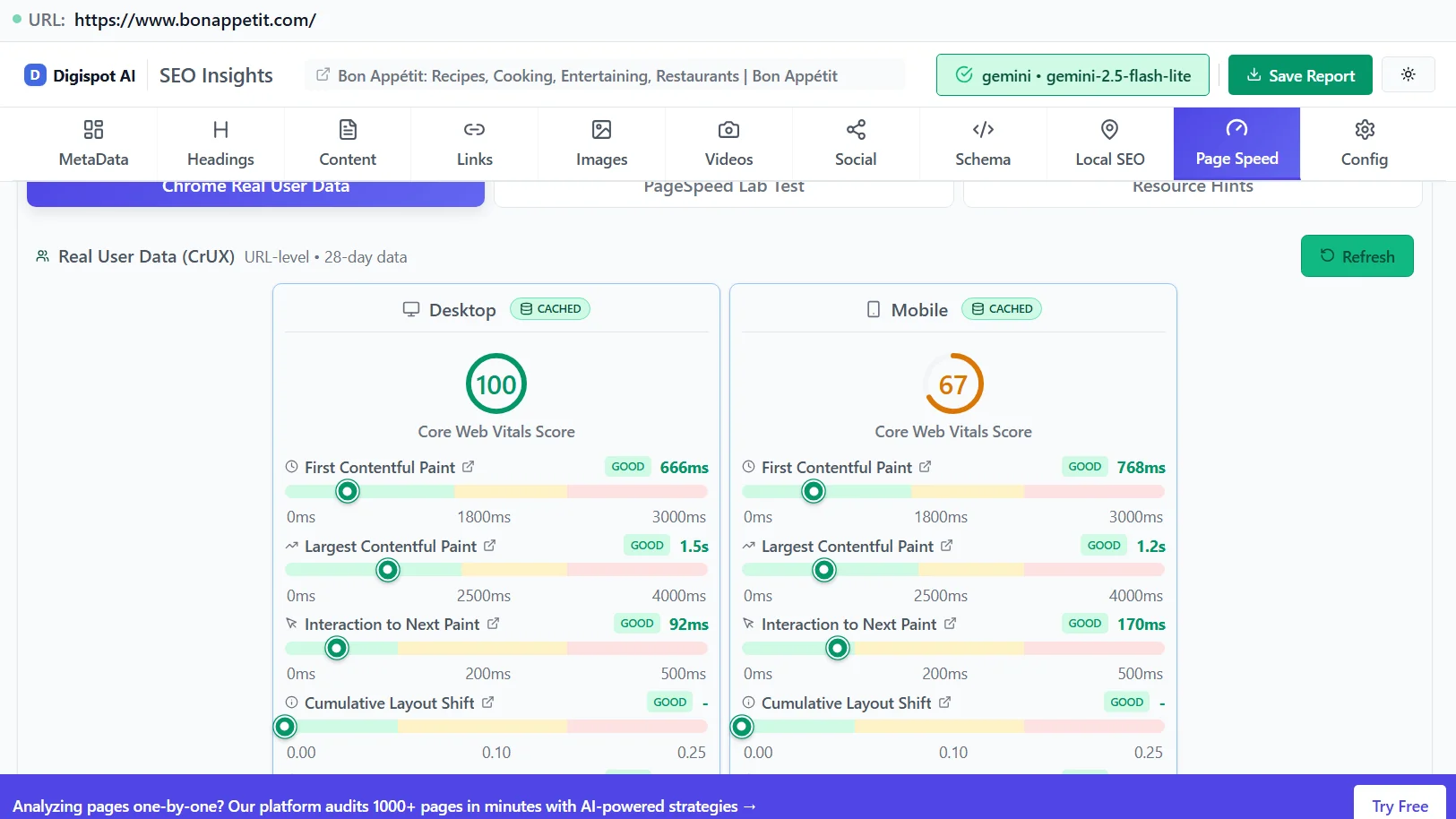Screen dimensions: 1456x819
Task: Click Desktop 666ms FCP value
Action: coord(685,467)
